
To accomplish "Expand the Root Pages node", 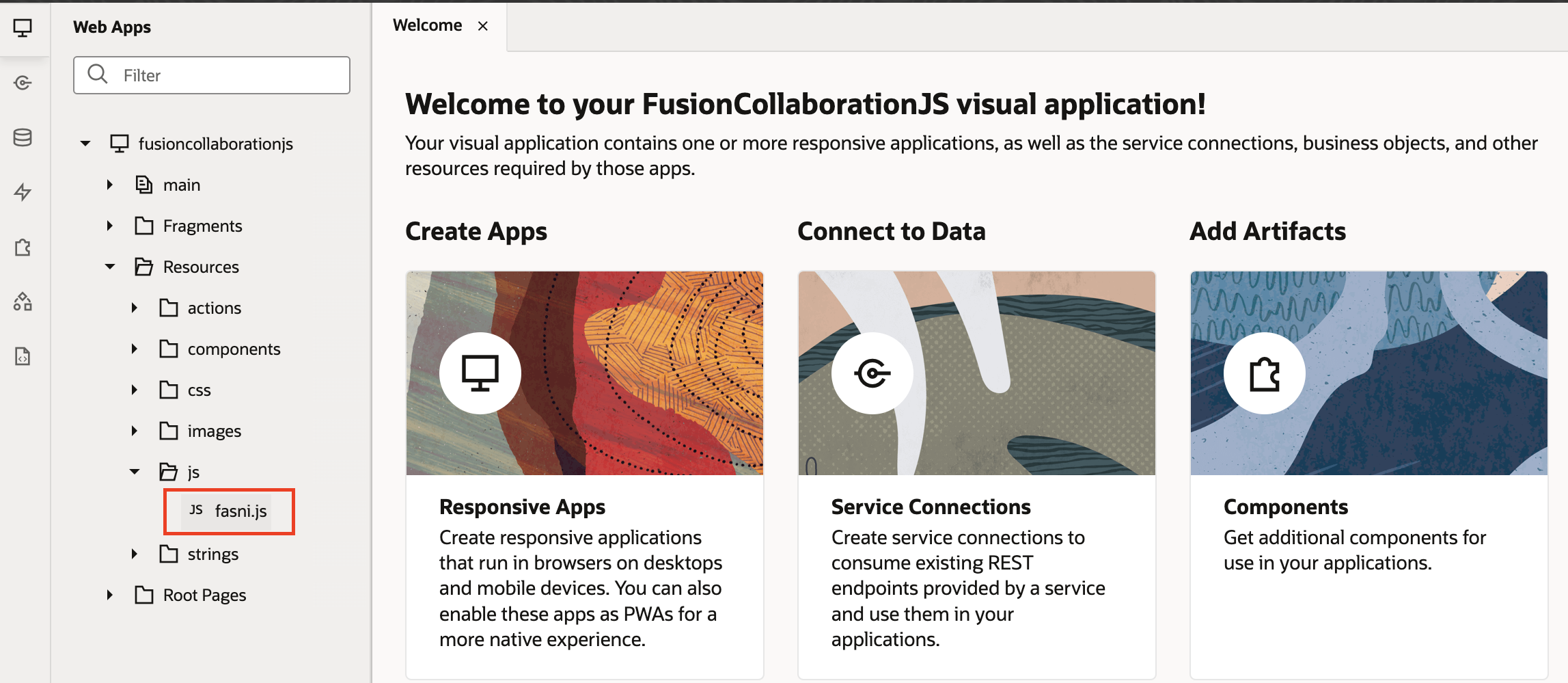I will [x=110, y=594].
